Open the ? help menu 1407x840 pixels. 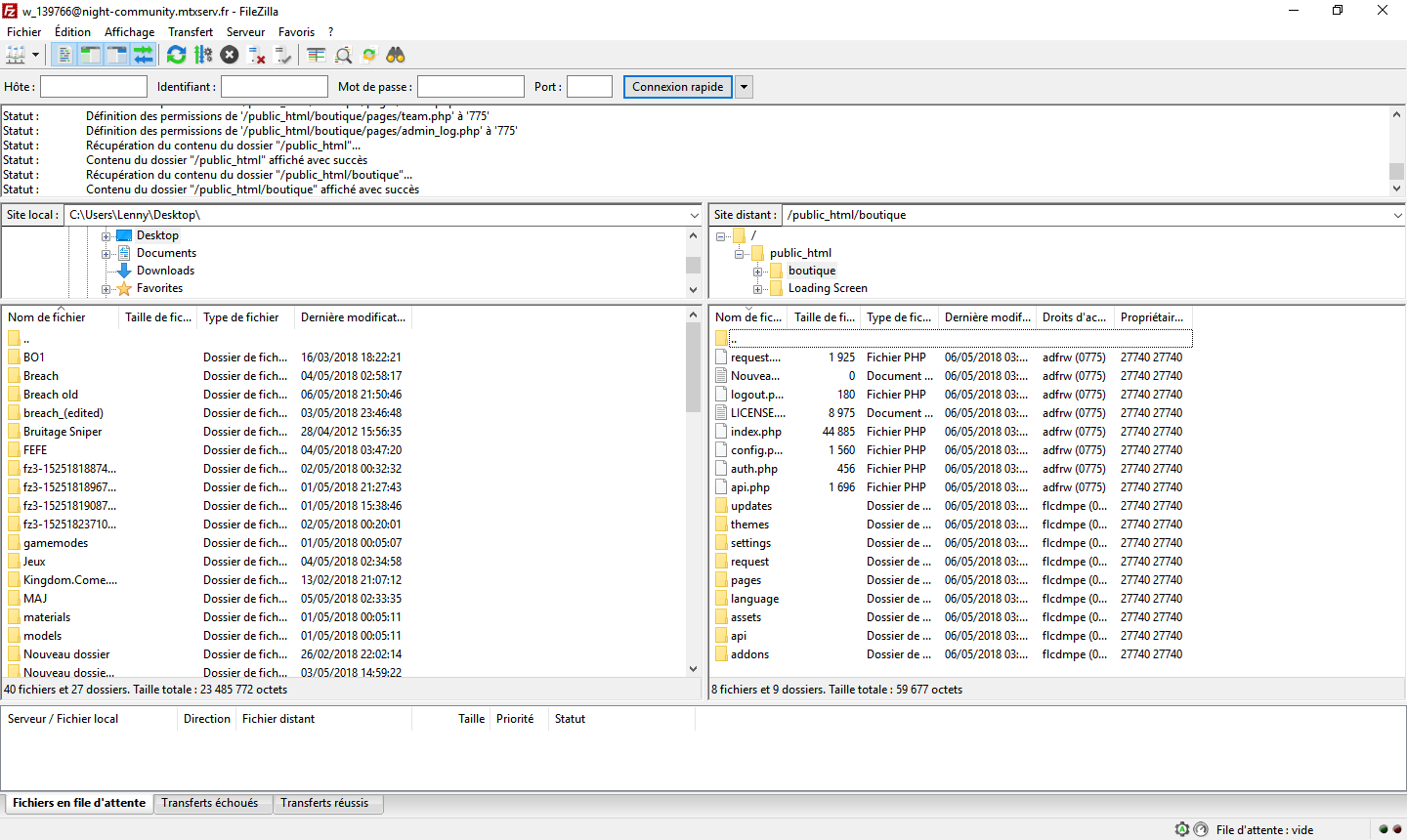331,31
